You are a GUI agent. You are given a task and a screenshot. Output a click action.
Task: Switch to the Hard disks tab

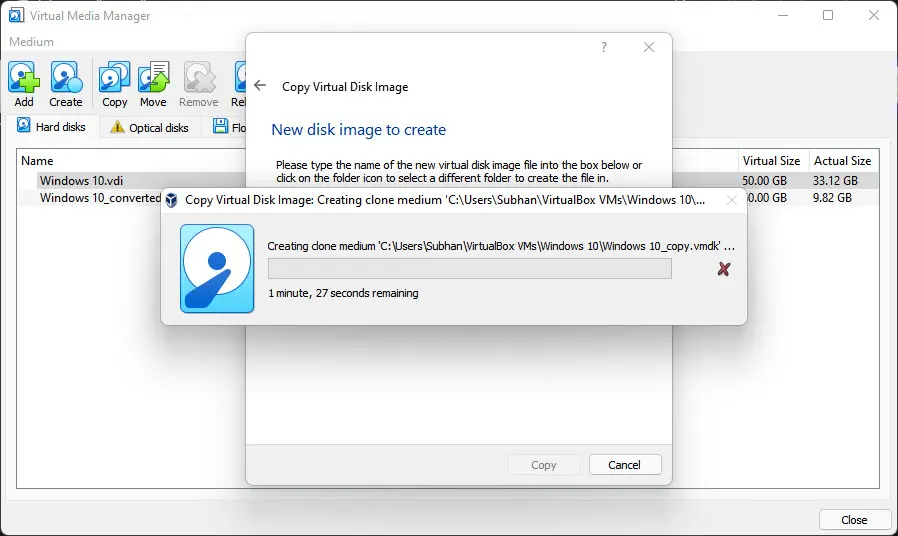52,127
